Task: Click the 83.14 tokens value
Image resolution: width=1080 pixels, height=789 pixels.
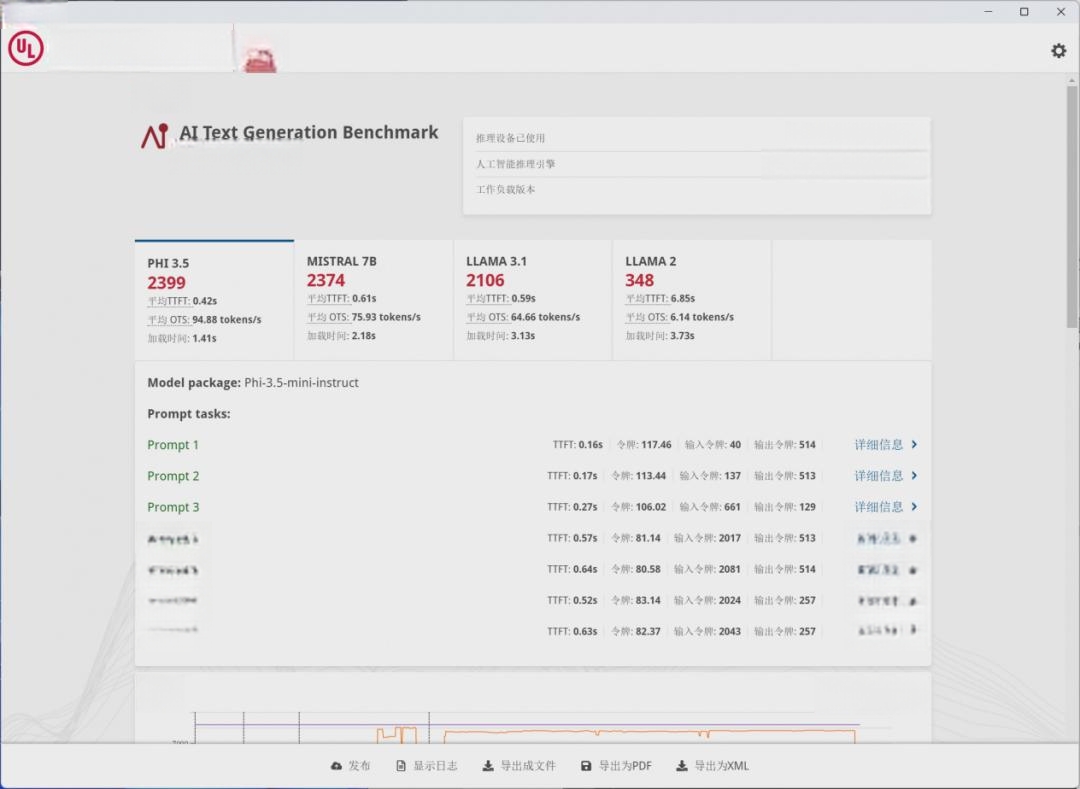Action: click(647, 600)
